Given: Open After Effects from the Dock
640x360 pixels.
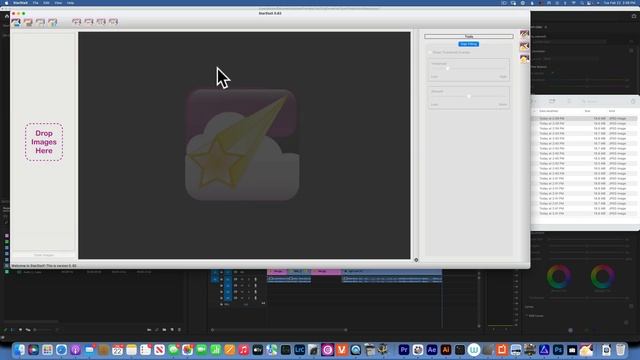Looking at the screenshot, I should coord(432,350).
